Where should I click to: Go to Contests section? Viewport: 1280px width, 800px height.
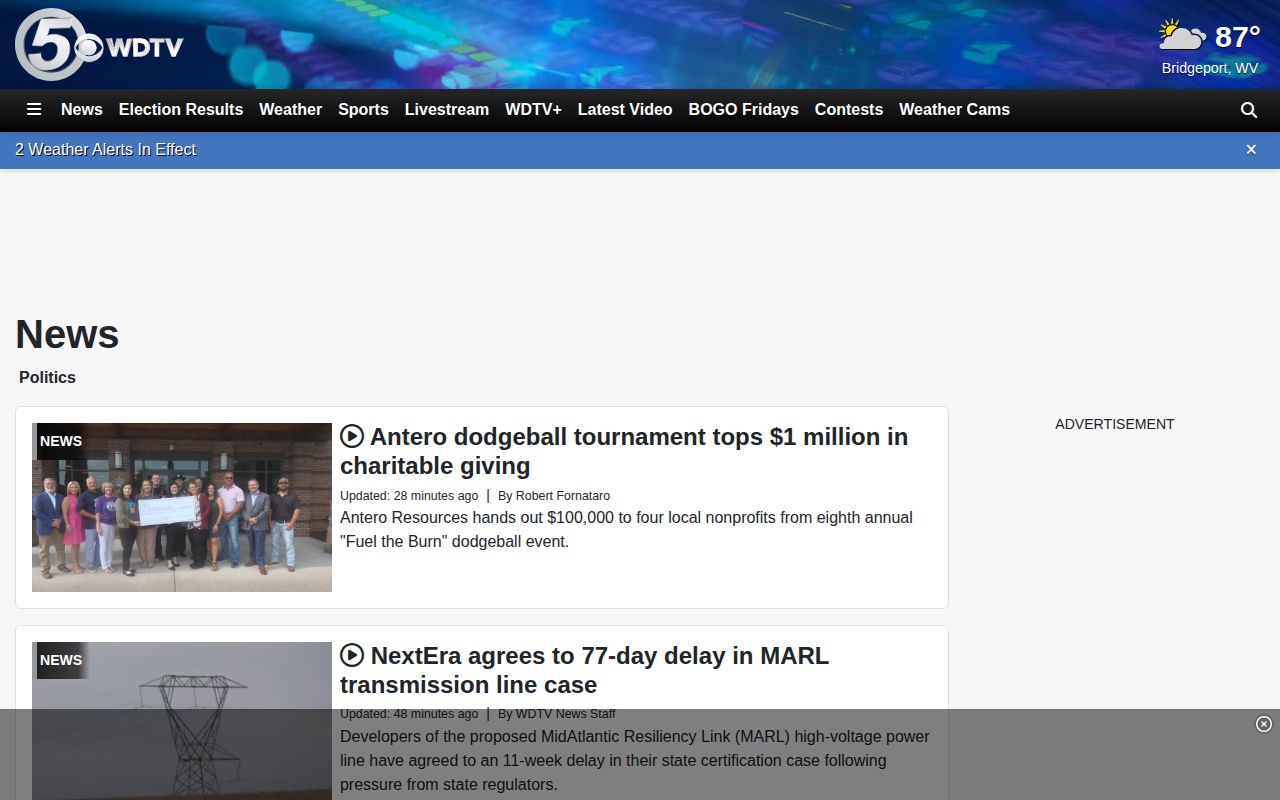(x=849, y=110)
